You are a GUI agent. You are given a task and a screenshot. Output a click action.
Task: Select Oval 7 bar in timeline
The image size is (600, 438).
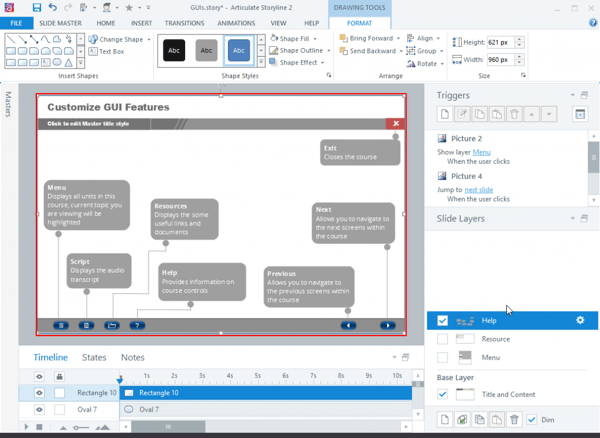[x=266, y=410]
